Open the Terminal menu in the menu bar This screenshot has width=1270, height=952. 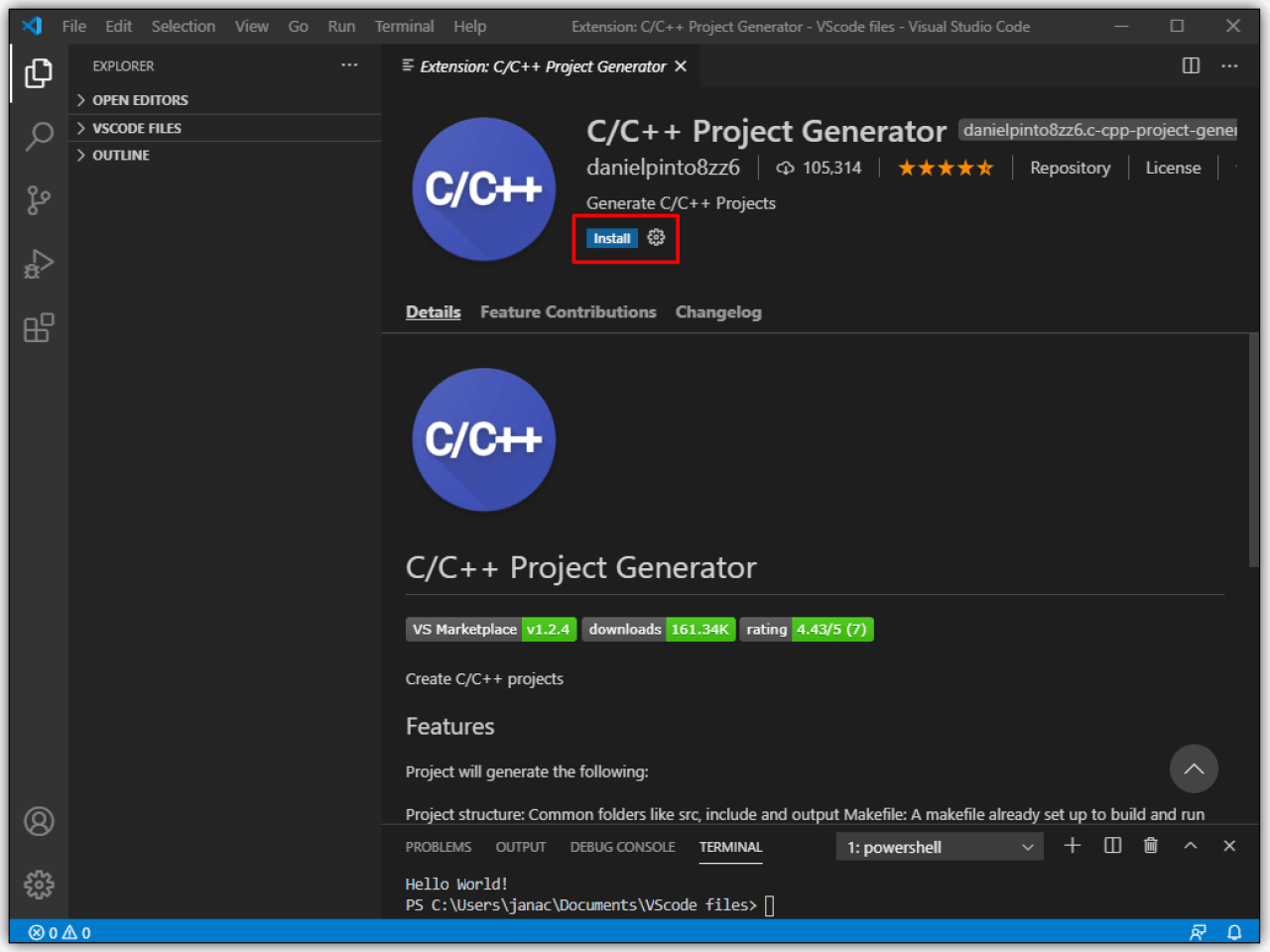pyautogui.click(x=404, y=26)
